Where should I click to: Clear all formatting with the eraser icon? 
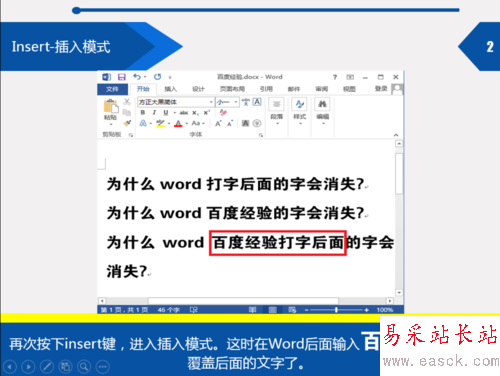pyautogui.click(x=223, y=113)
